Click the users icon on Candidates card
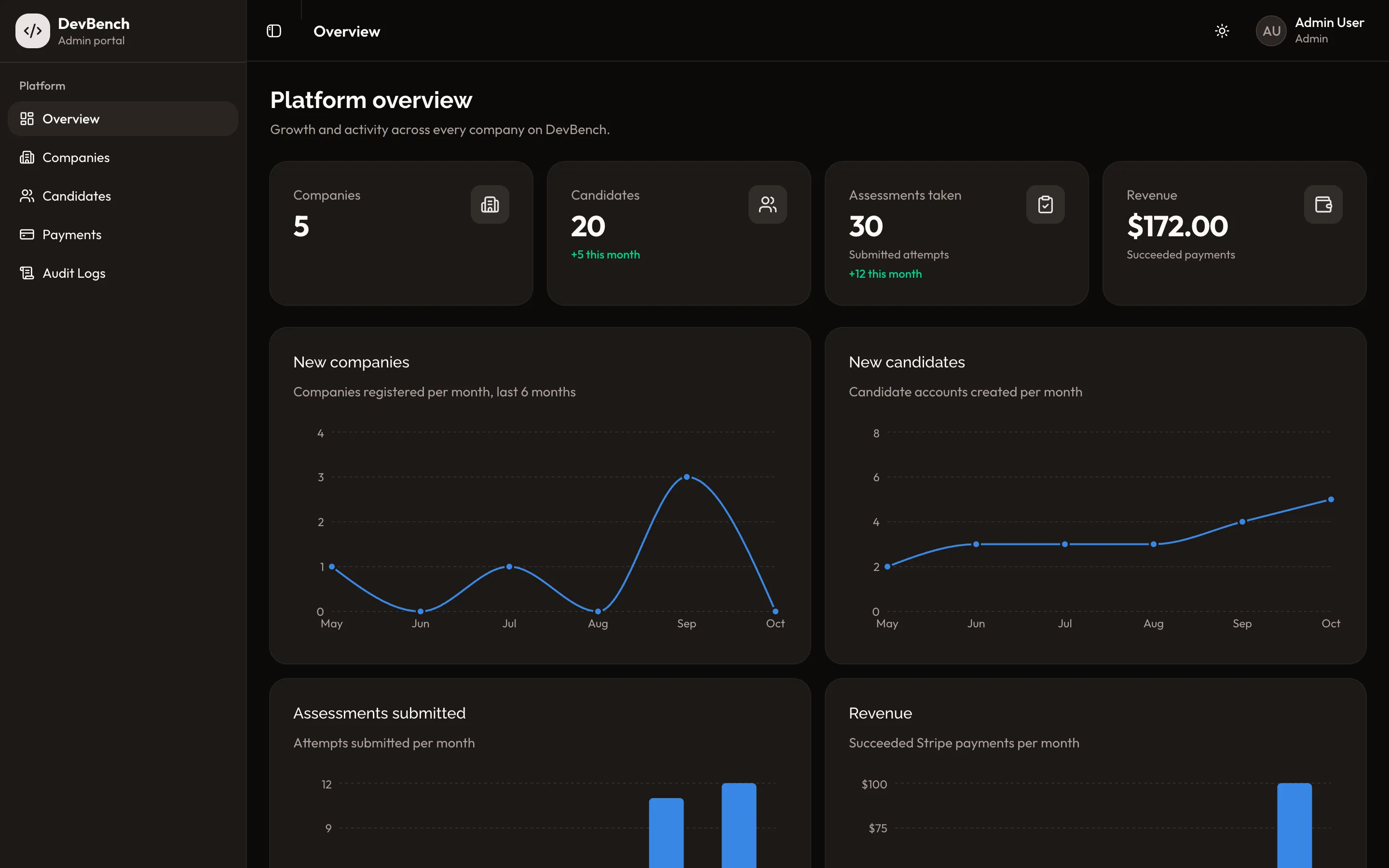 [767, 204]
